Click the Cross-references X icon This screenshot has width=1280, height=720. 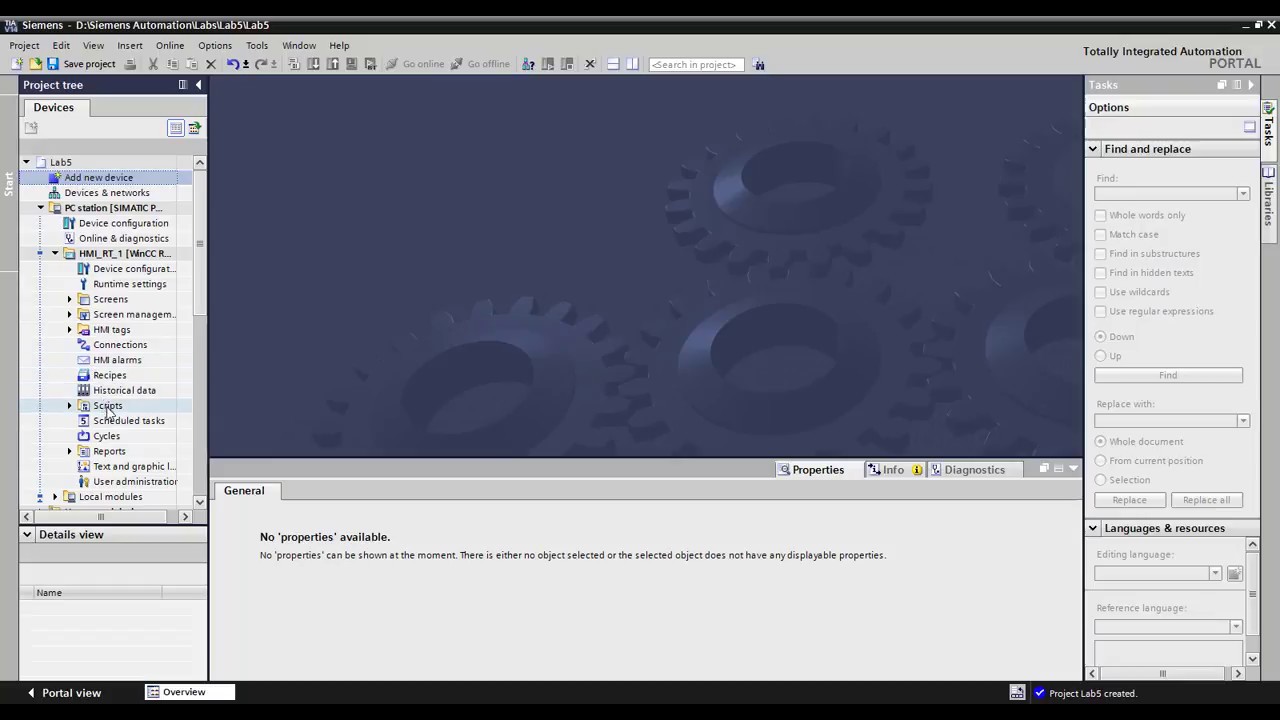(590, 64)
